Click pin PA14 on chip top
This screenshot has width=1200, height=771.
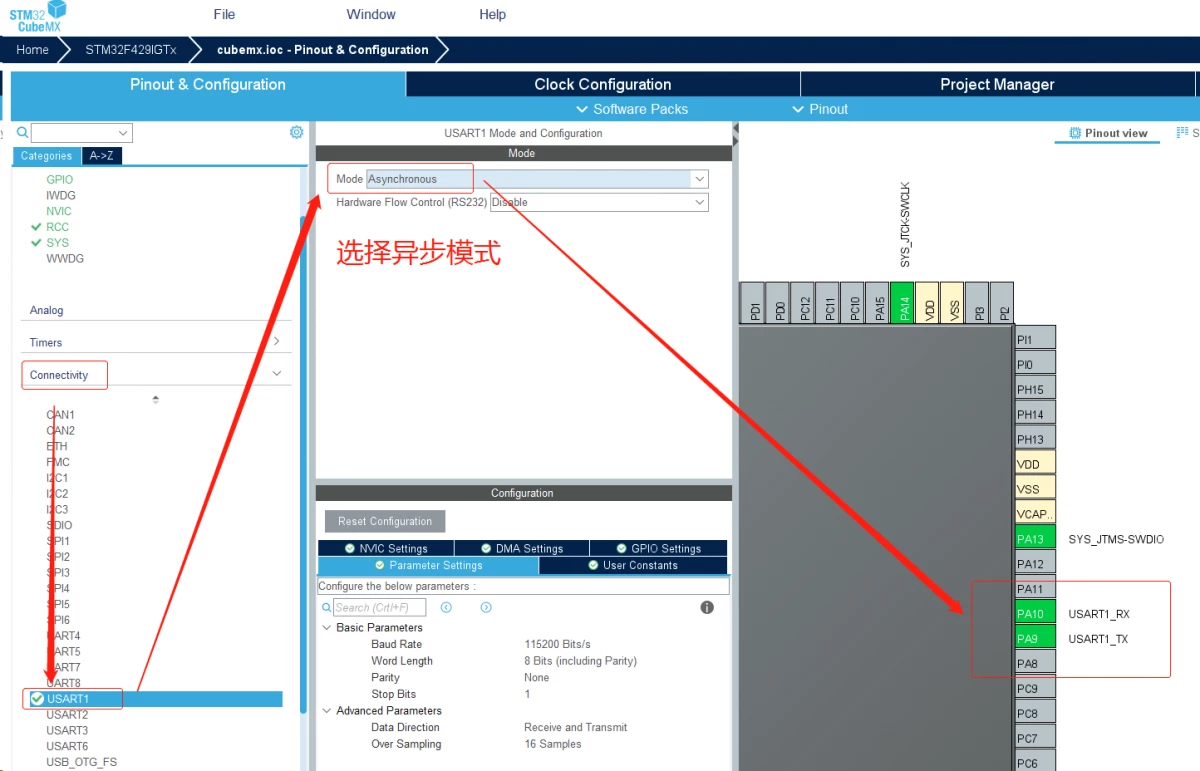(904, 303)
